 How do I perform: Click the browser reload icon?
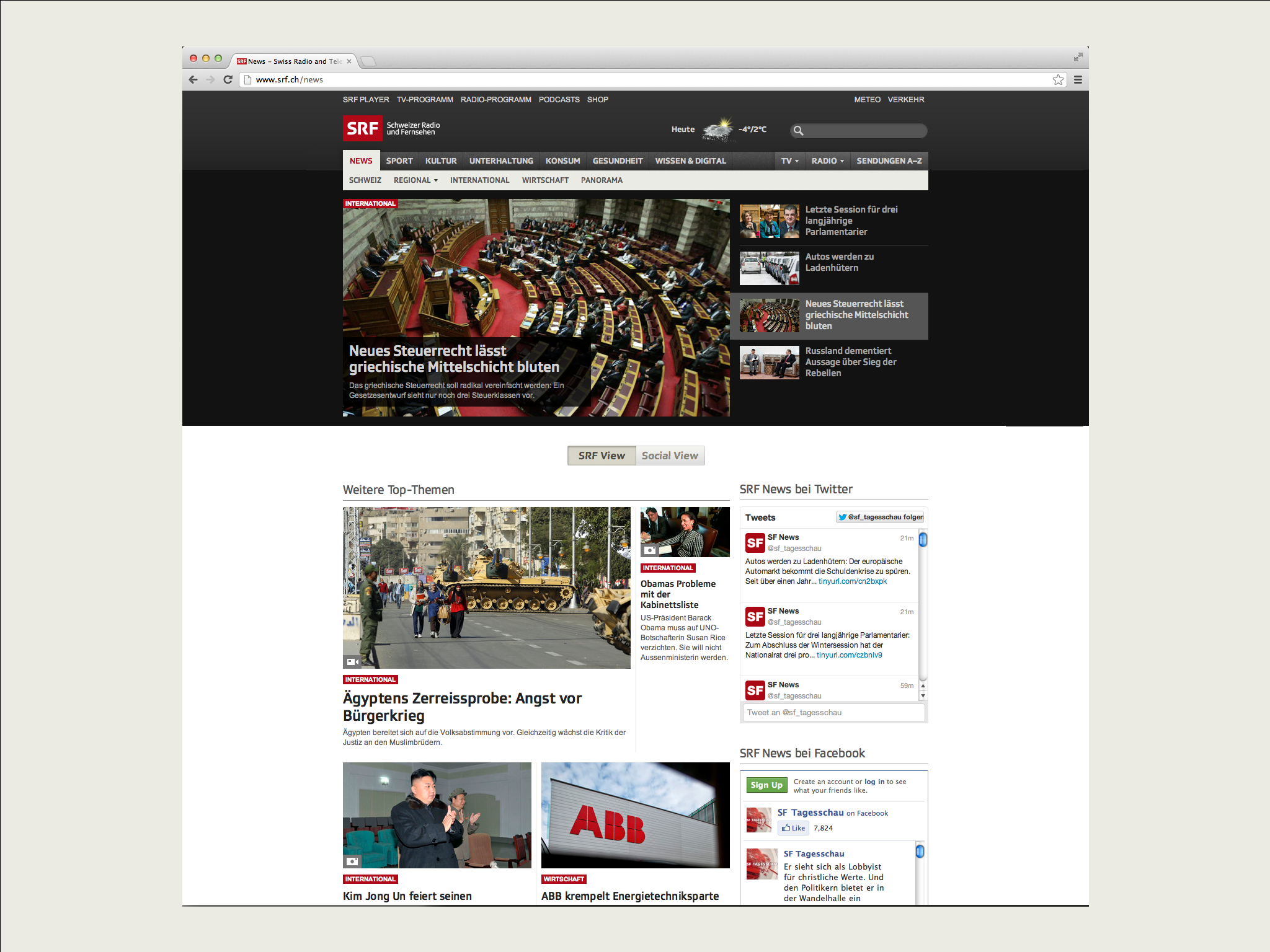[x=228, y=79]
